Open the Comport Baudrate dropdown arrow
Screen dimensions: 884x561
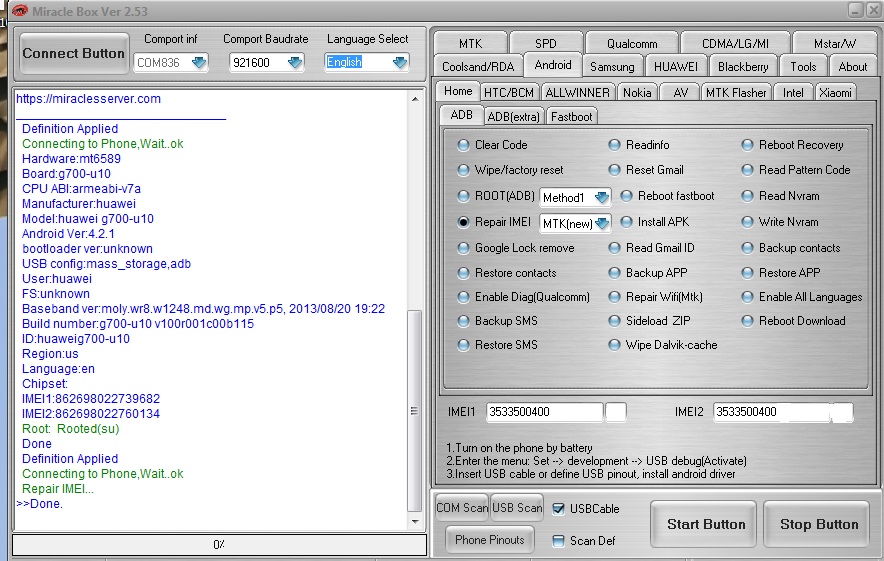pyautogui.click(x=295, y=63)
